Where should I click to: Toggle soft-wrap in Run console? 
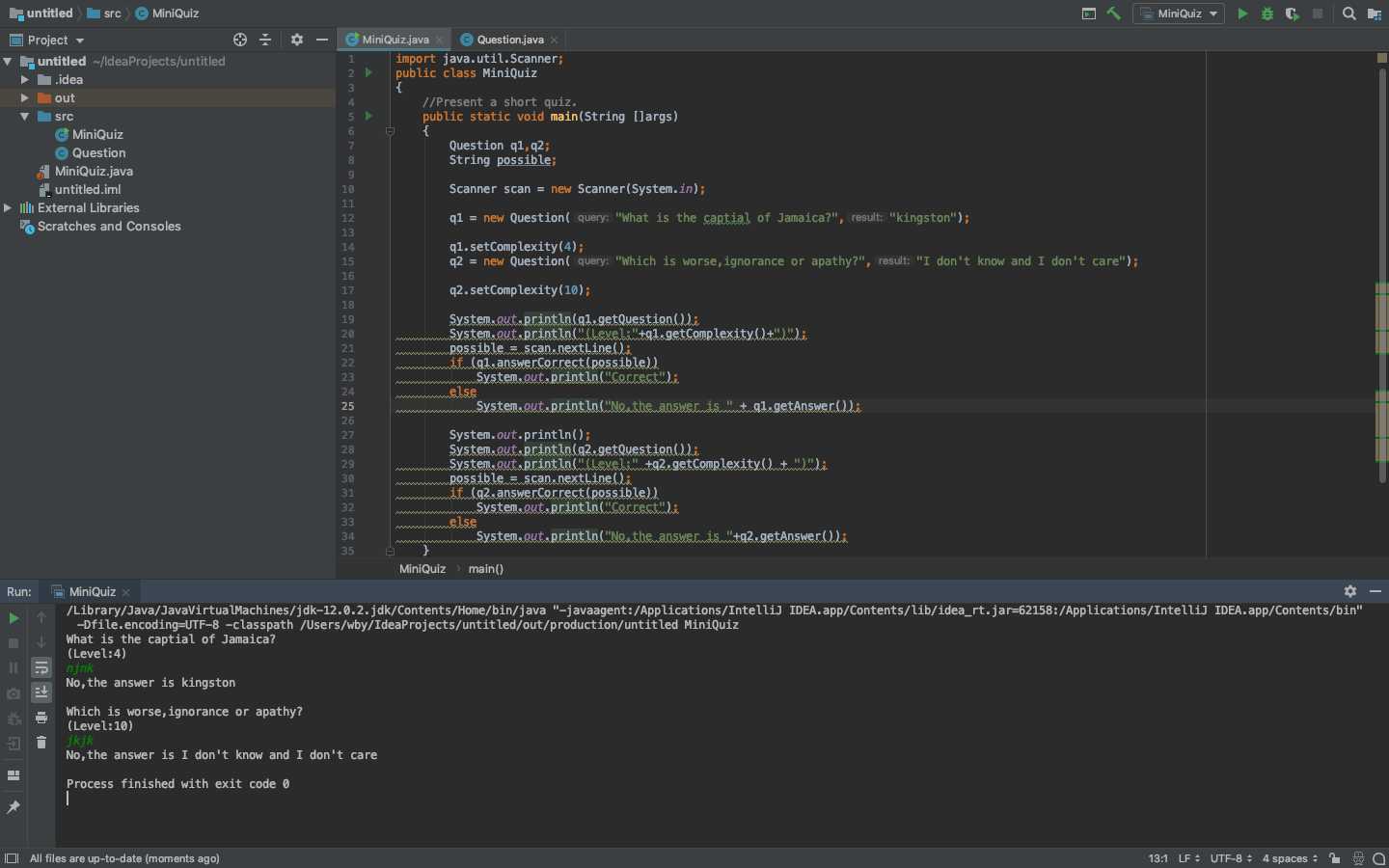[x=41, y=667]
